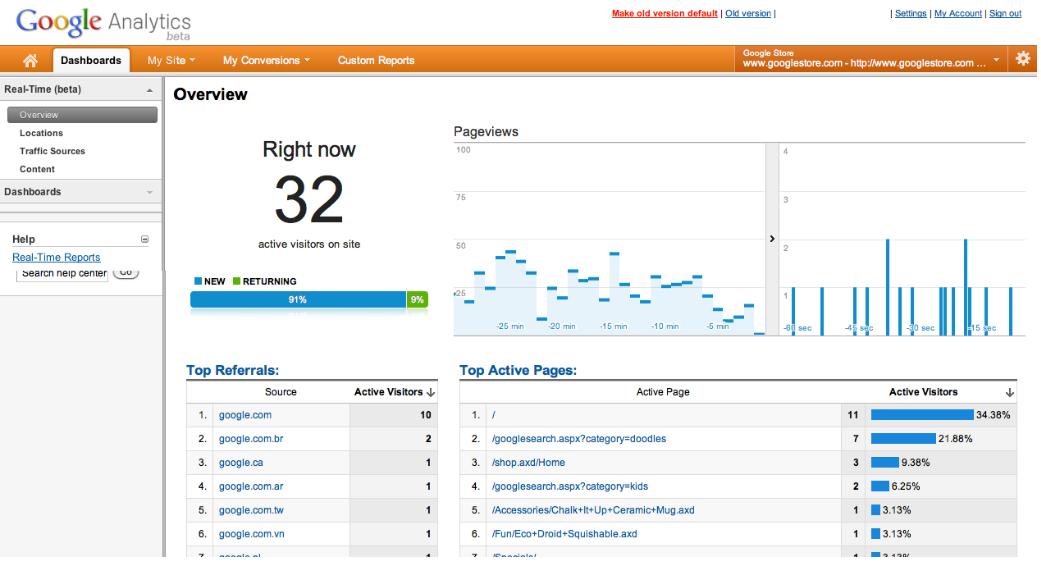This screenshot has height=583, width=1041.
Task: Click the Search help center input field
Action: pos(64,272)
